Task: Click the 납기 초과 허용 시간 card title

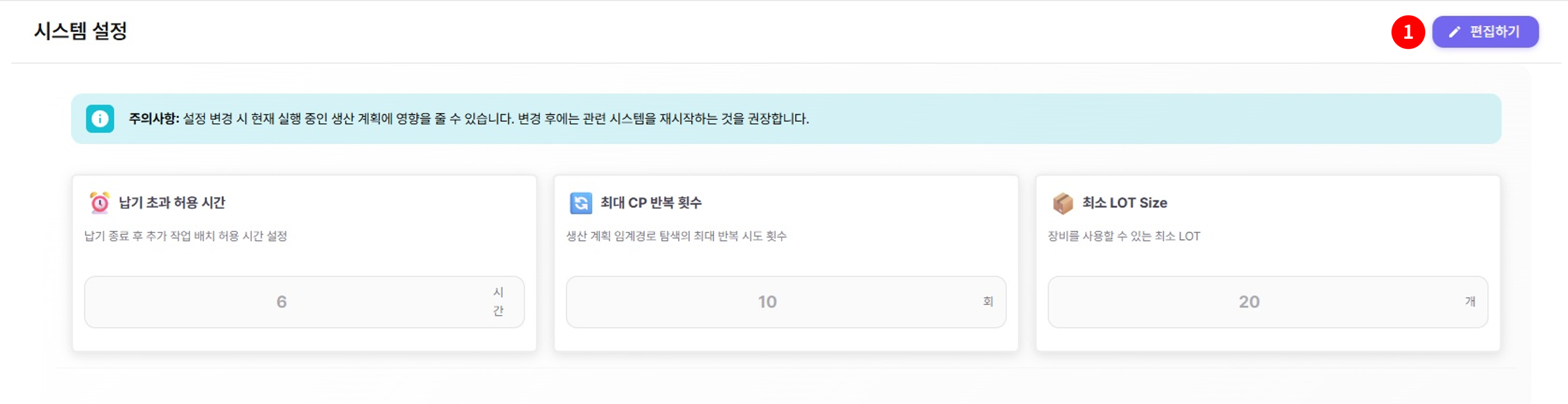Action: point(172,202)
